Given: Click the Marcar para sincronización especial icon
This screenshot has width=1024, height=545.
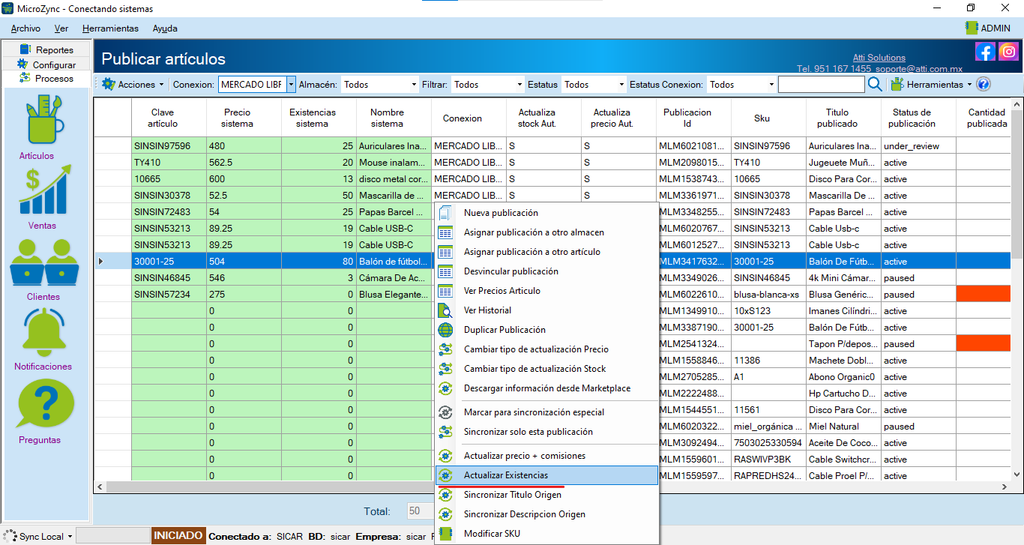Looking at the screenshot, I should tap(445, 413).
